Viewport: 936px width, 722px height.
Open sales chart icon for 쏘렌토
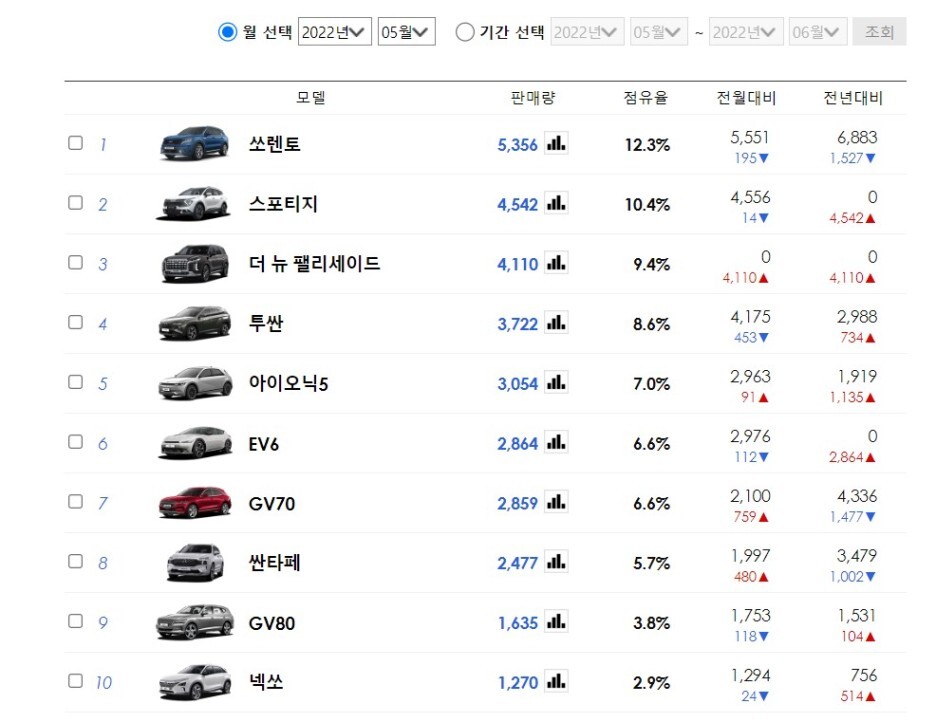[556, 143]
